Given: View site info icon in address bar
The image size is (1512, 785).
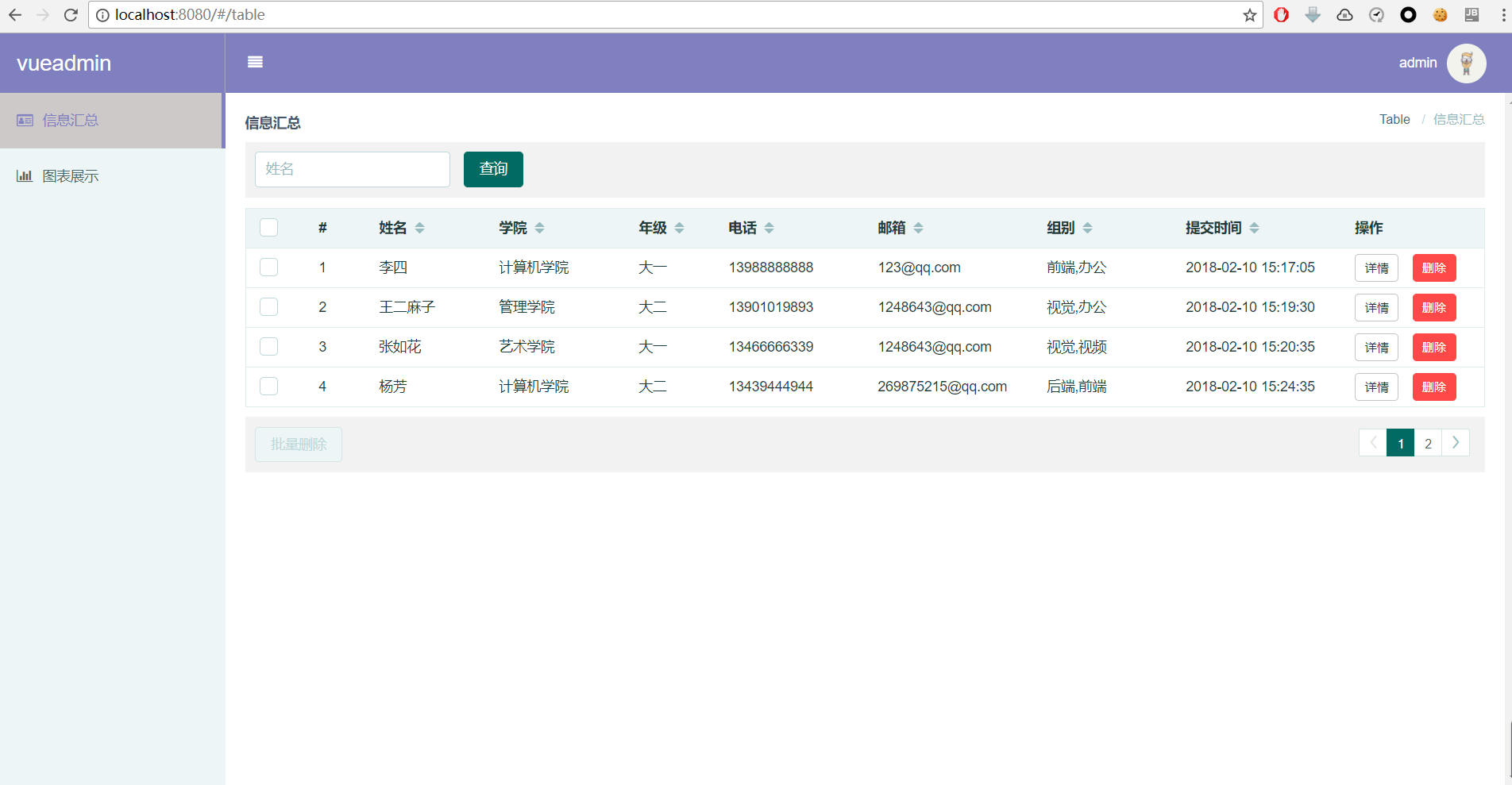Looking at the screenshot, I should tap(102, 15).
